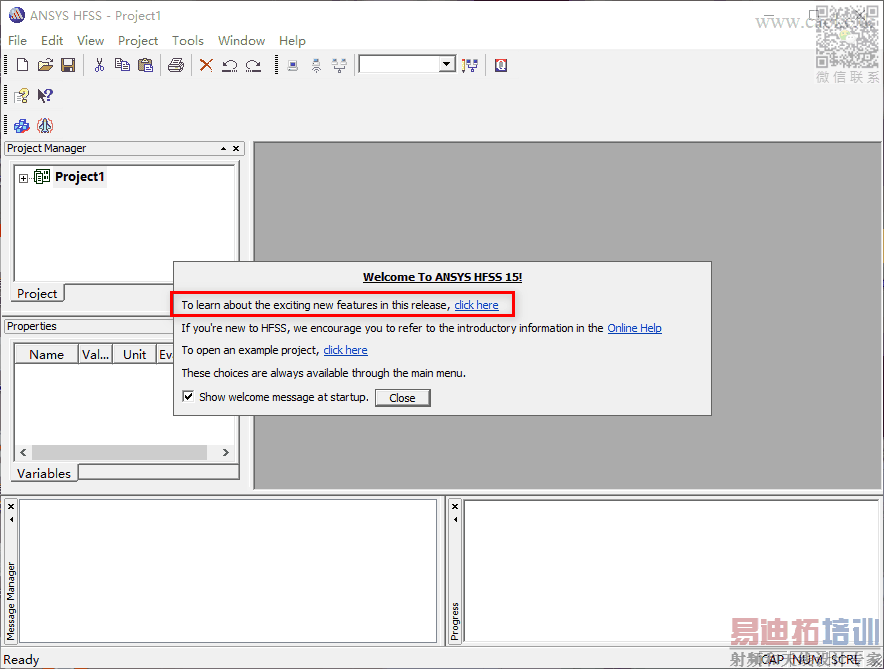Viewport: 884px width, 669px height.
Task: Print using the printer icon
Action: [176, 65]
